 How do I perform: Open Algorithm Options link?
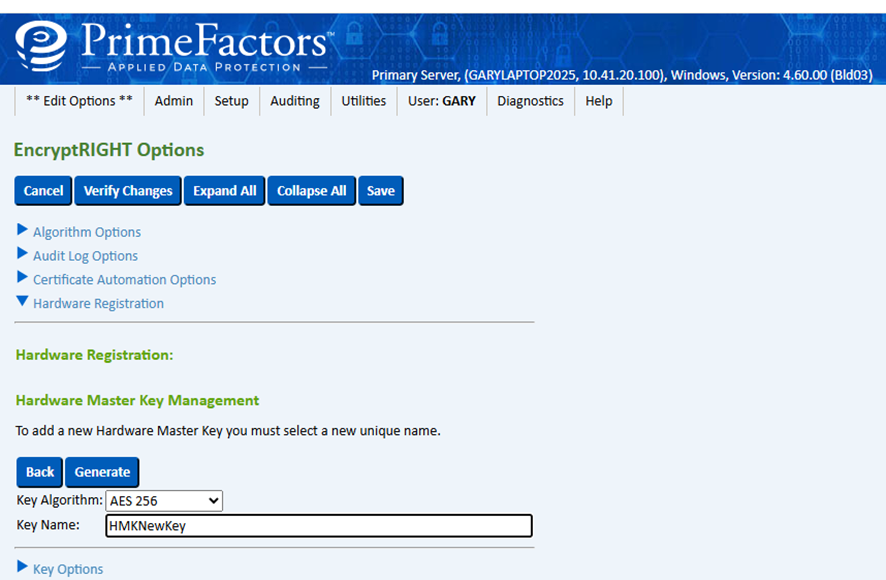coord(87,232)
